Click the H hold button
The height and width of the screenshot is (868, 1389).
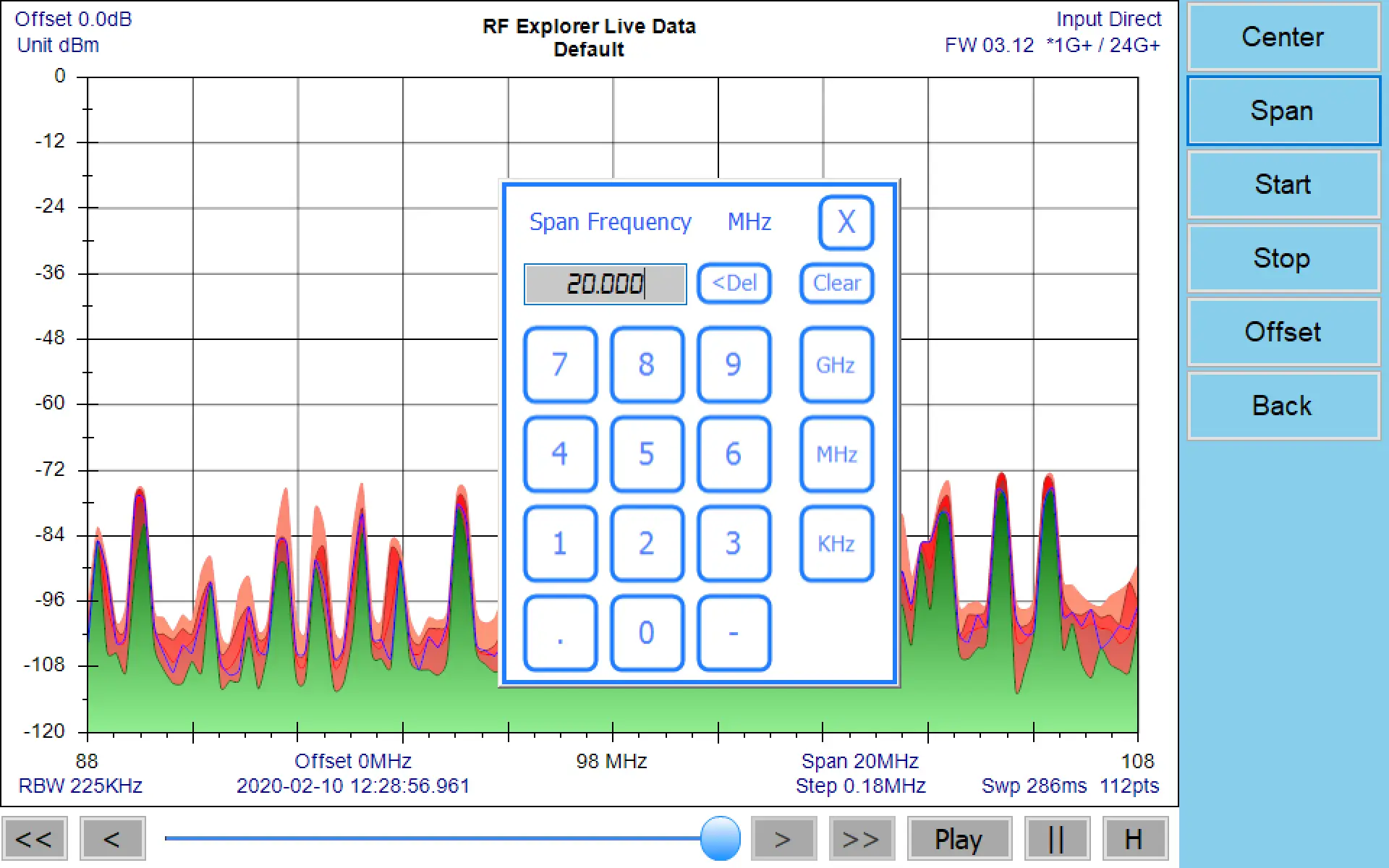pos(1135,839)
